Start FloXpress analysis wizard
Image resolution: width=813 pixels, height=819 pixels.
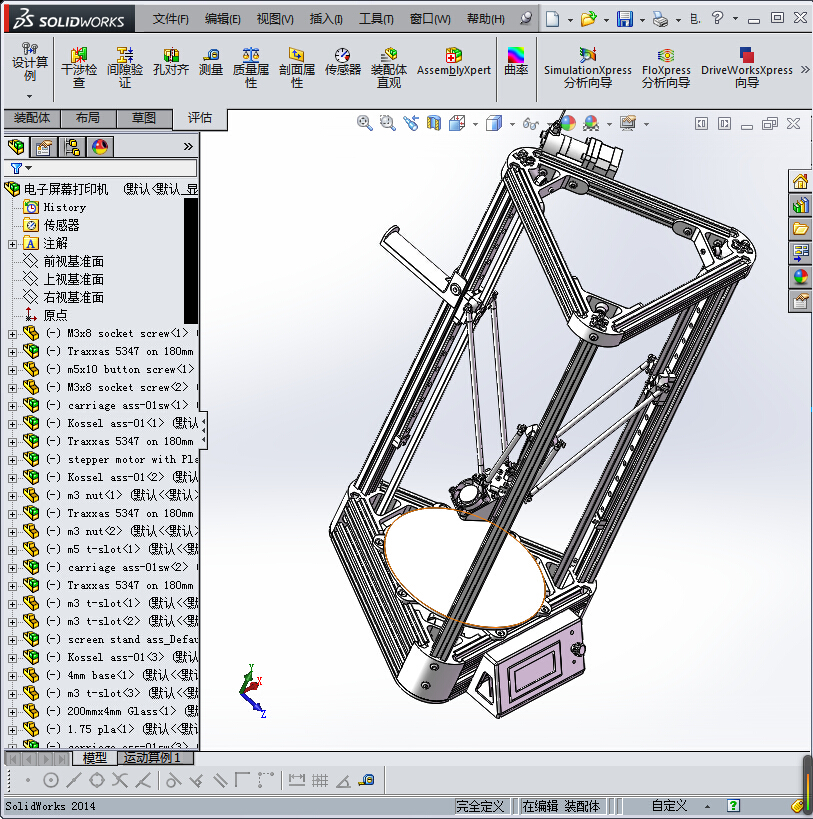[666, 67]
